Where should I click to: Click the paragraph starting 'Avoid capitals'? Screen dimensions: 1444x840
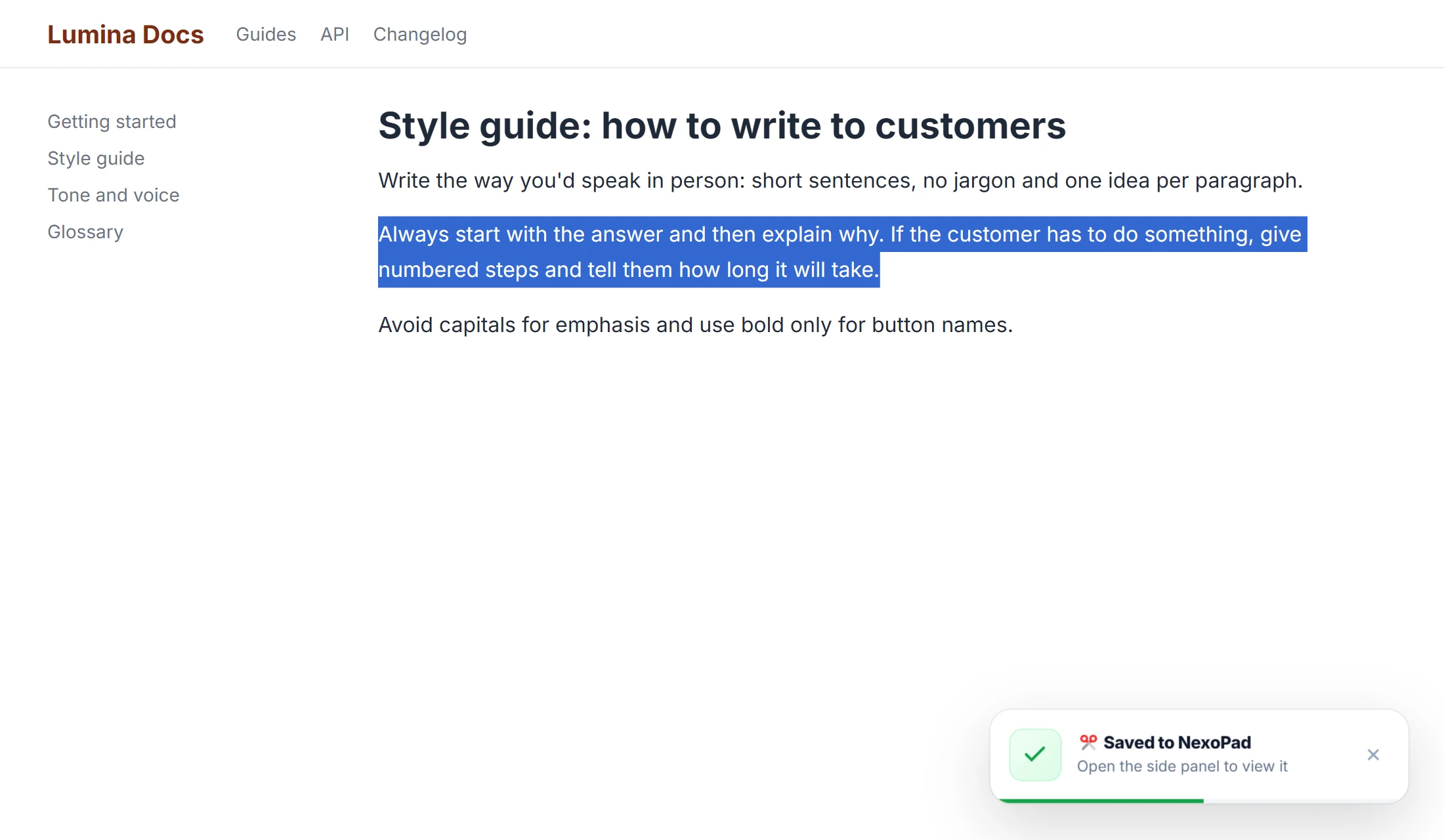coord(696,325)
